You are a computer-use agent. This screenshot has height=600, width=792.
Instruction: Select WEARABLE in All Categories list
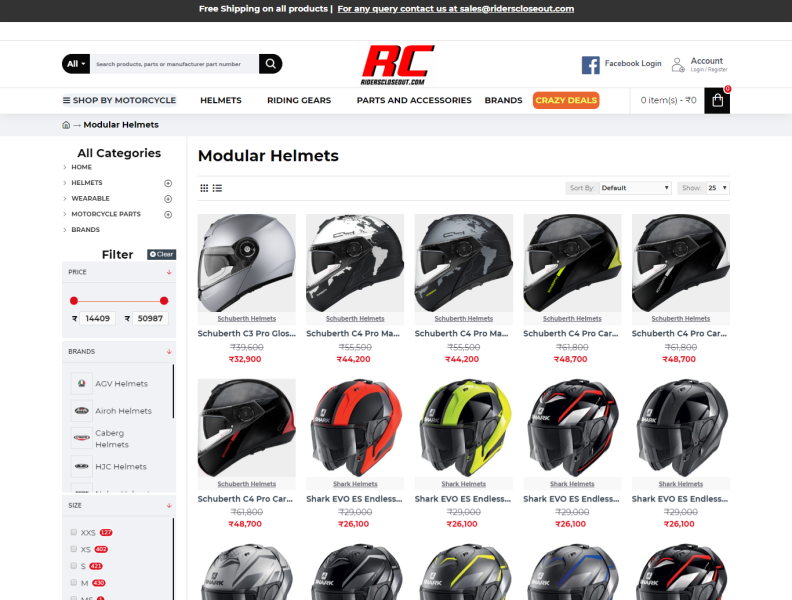coord(90,198)
